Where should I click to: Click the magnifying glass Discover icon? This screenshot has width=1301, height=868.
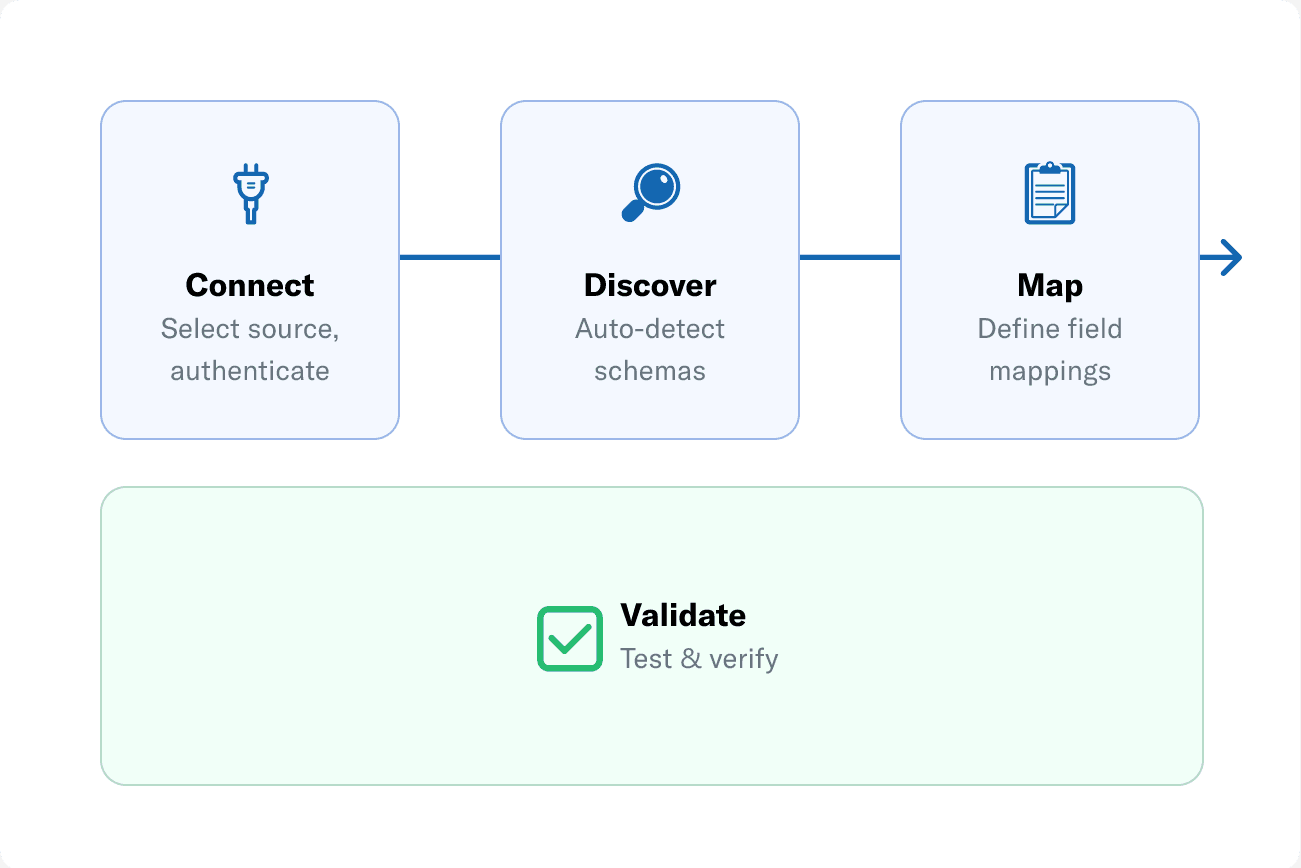(x=650, y=194)
